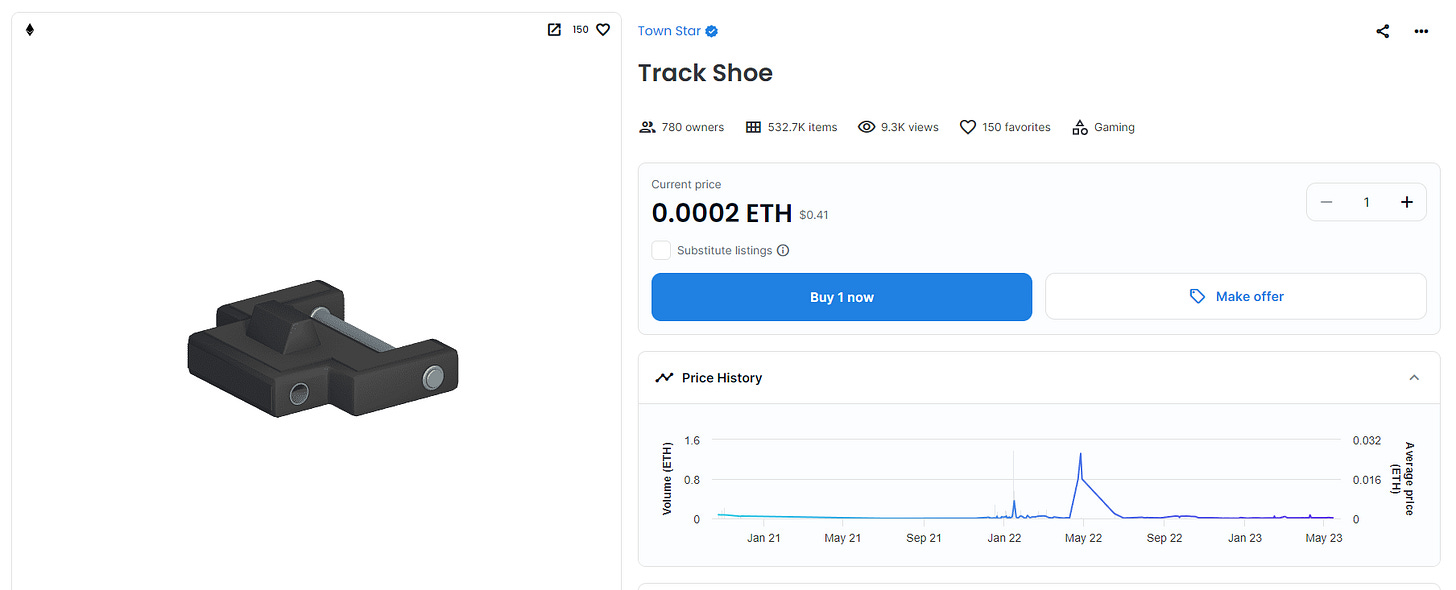Click the Price History heading

[721, 378]
